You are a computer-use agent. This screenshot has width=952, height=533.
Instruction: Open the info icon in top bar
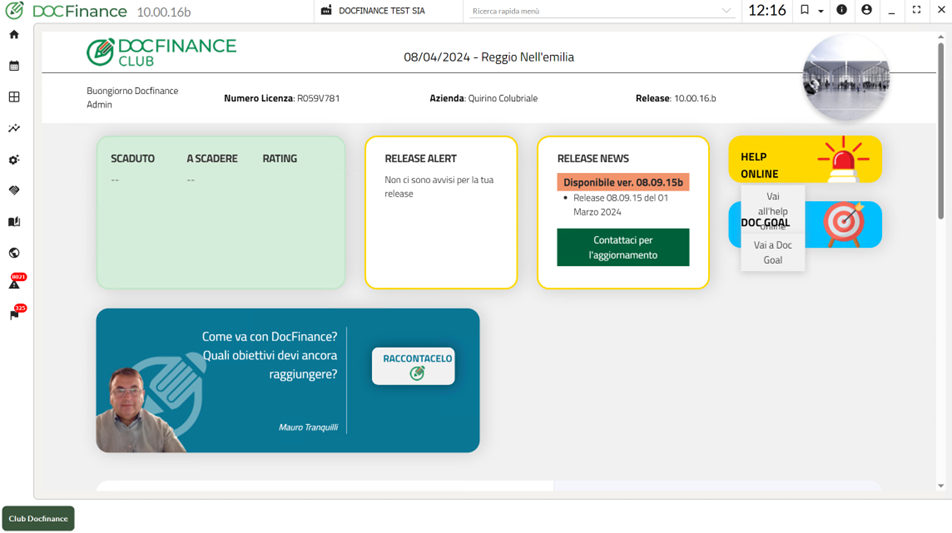(842, 10)
